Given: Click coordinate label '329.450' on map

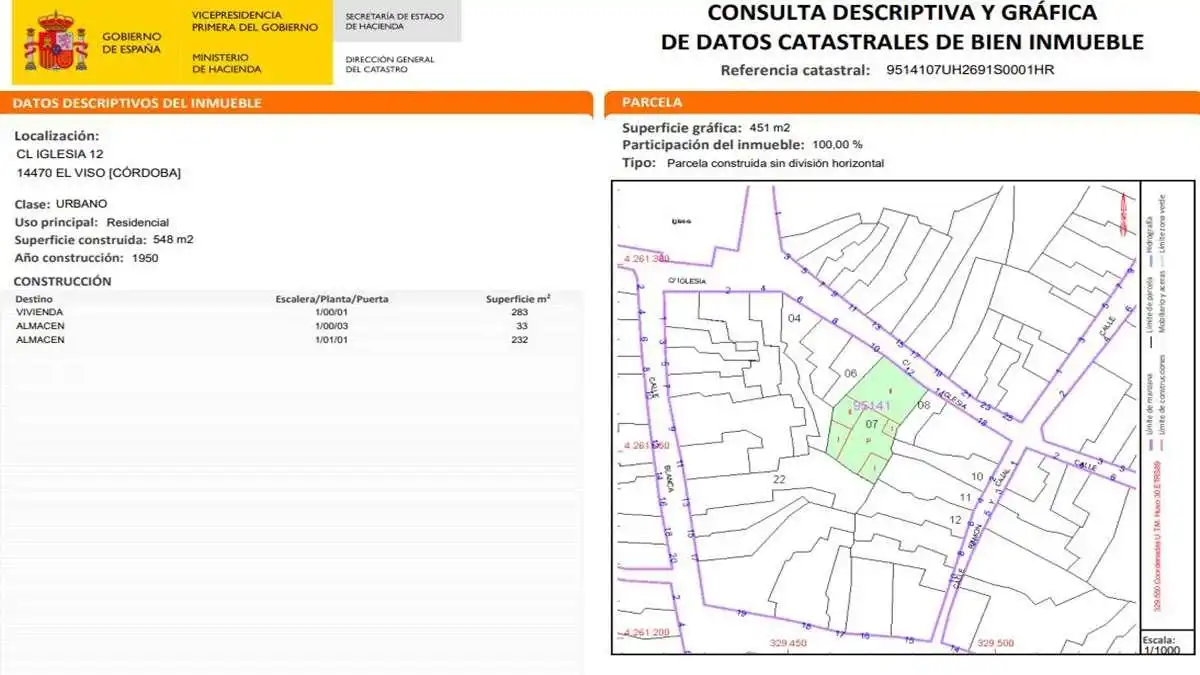Looking at the screenshot, I should pos(787,643).
